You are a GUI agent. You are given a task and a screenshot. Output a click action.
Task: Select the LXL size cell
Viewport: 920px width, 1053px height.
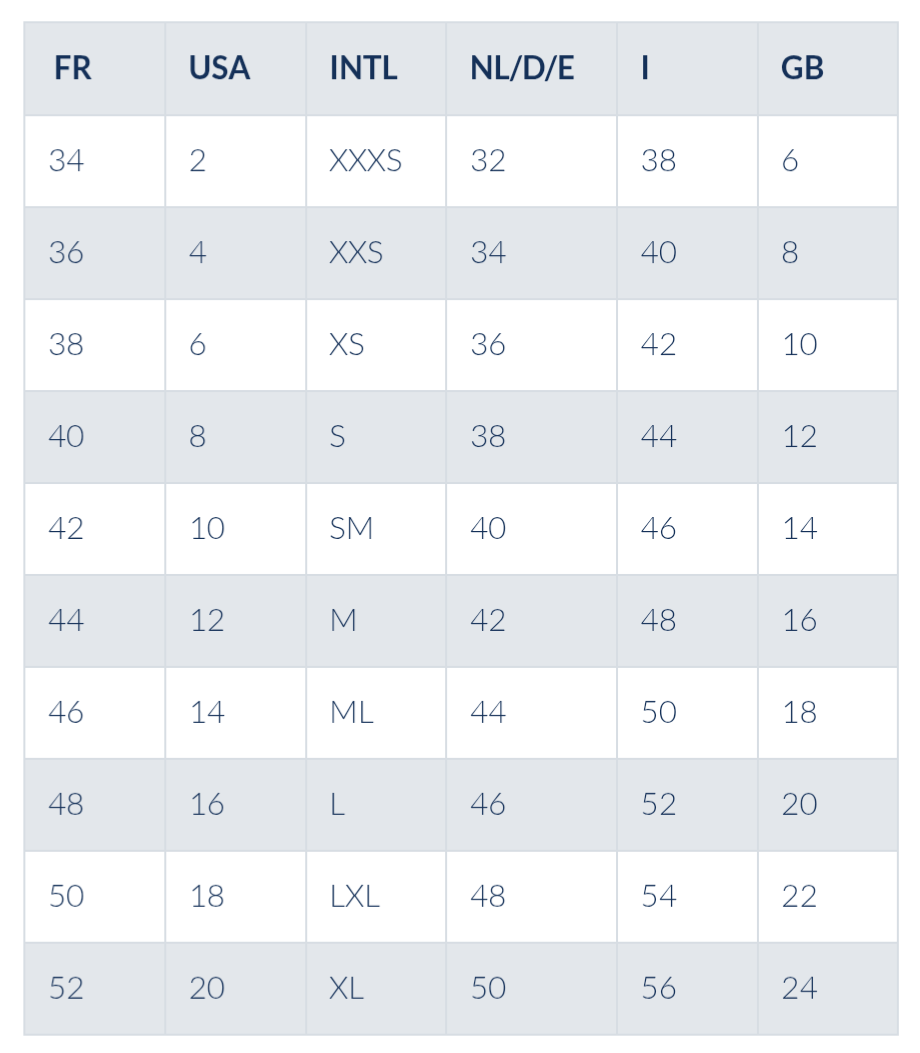pos(376,897)
